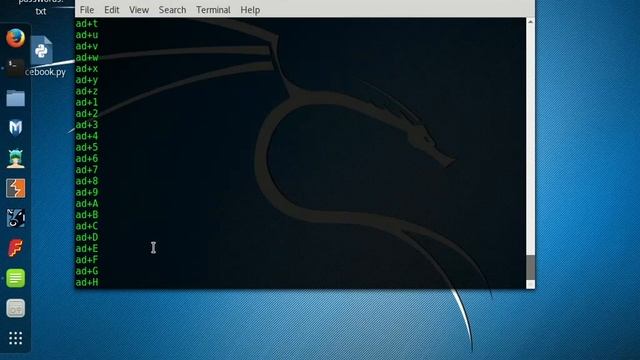Open the Maltego dock icon
The height and width of the screenshot is (360, 640).
click(x=16, y=218)
